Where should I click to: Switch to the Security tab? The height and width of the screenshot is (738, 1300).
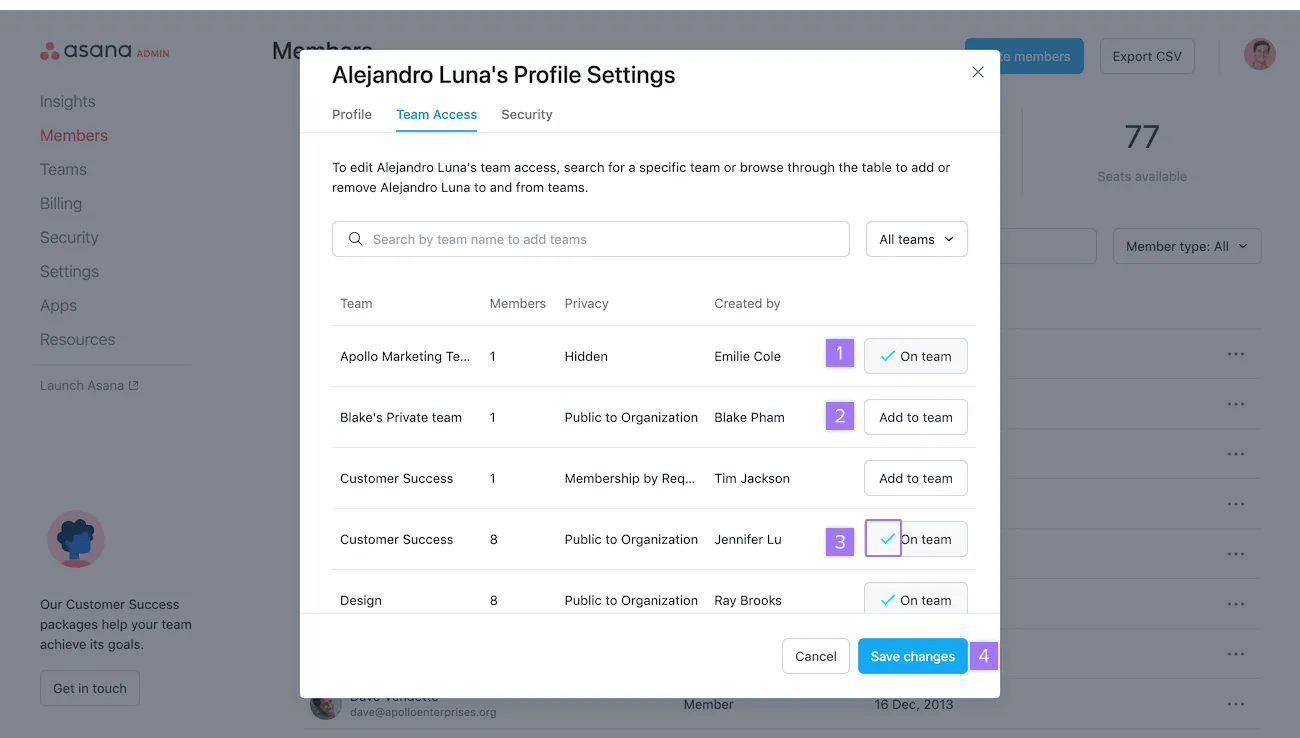pos(526,115)
